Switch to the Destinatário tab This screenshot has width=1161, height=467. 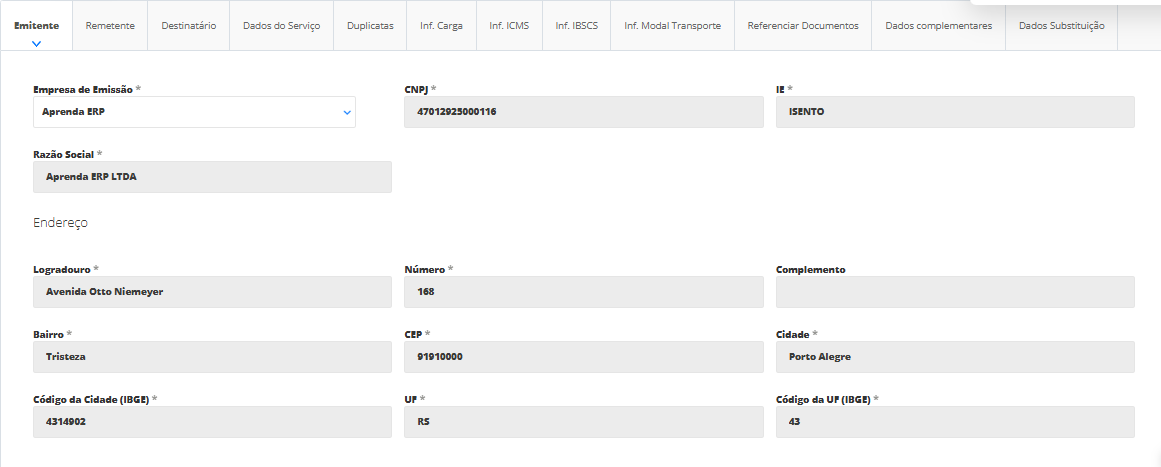188,26
